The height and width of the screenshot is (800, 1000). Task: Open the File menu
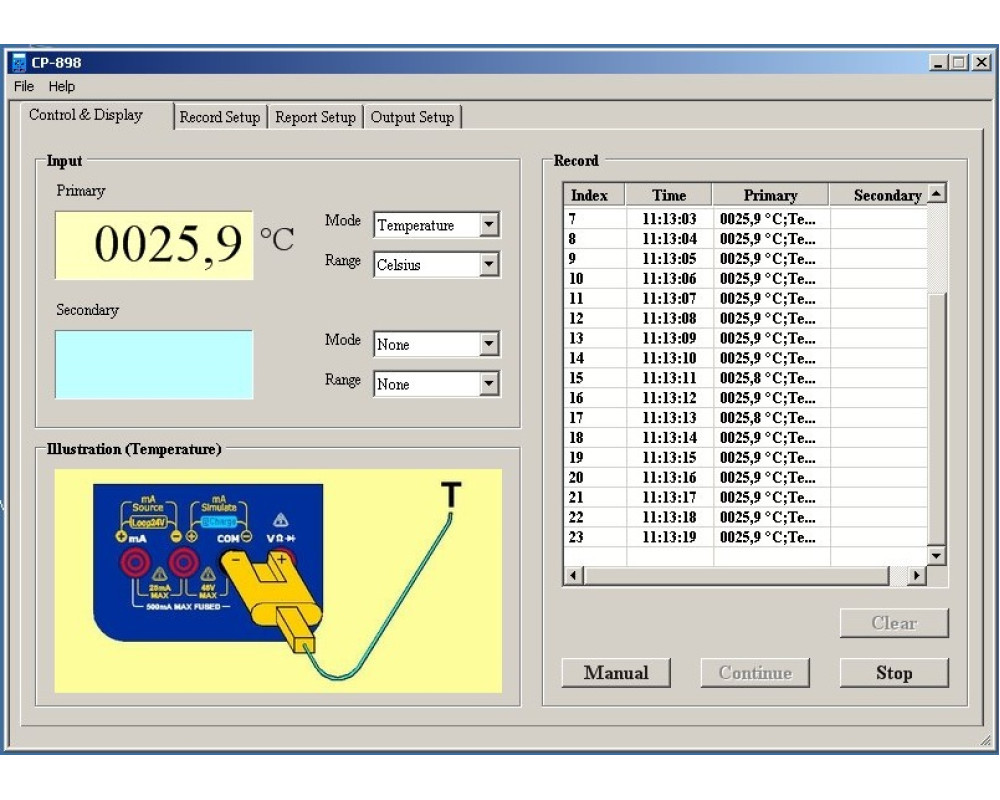click(24, 87)
